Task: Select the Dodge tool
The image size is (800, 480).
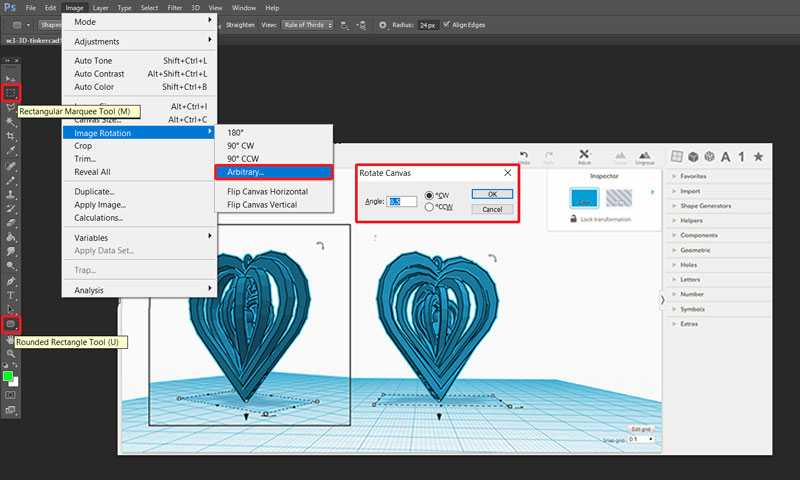Action: 11,266
